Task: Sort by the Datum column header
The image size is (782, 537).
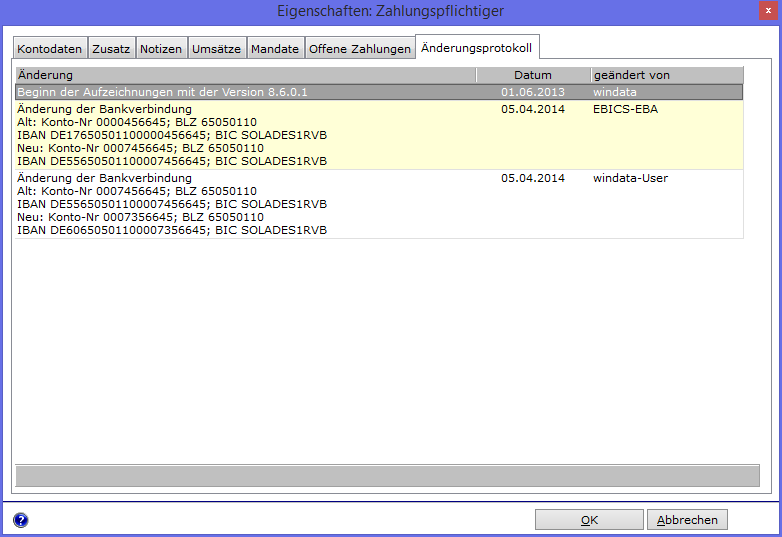Action: (x=533, y=75)
